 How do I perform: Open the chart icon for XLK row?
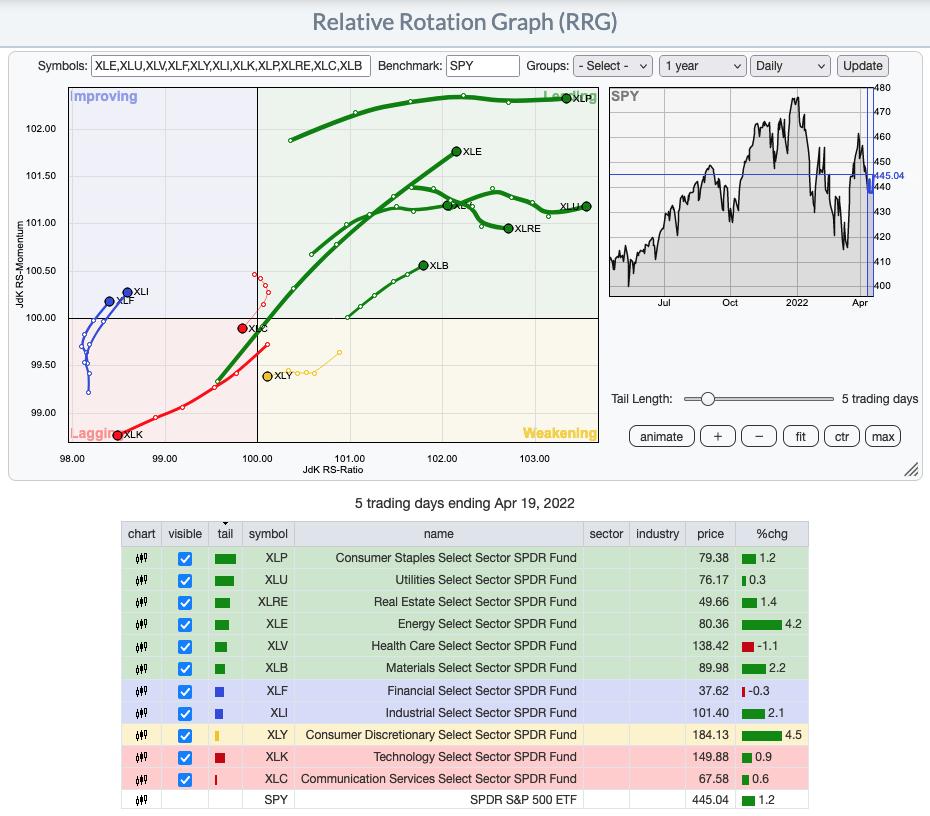[141, 757]
